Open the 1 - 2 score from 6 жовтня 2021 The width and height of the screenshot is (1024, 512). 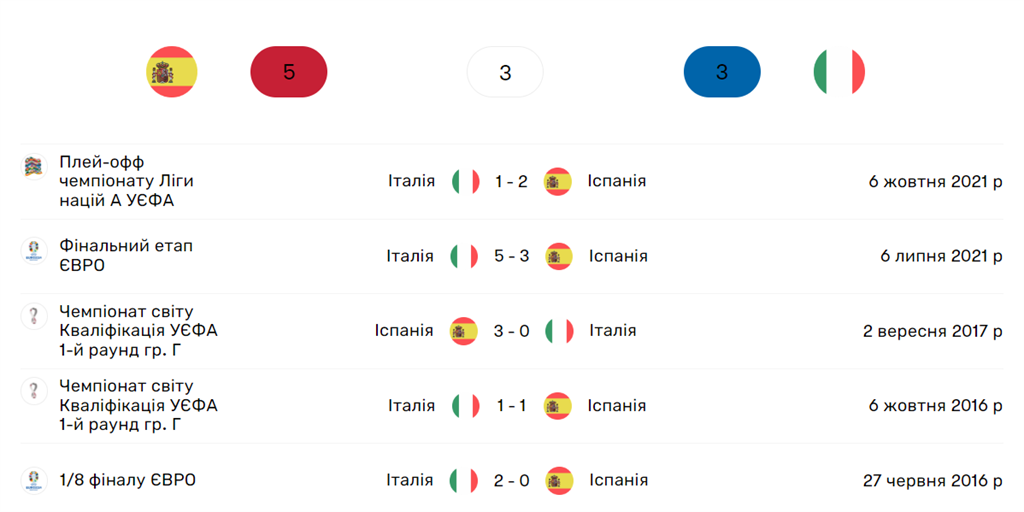click(x=511, y=182)
